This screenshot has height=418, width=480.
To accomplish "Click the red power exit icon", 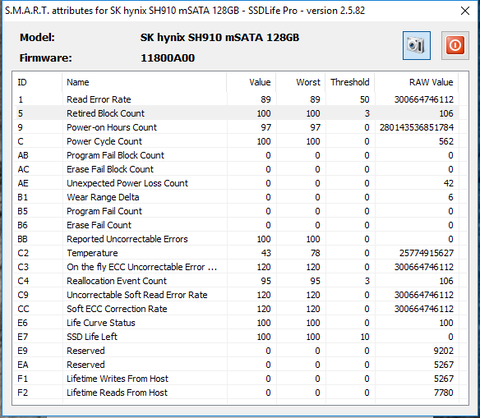I will (x=455, y=45).
